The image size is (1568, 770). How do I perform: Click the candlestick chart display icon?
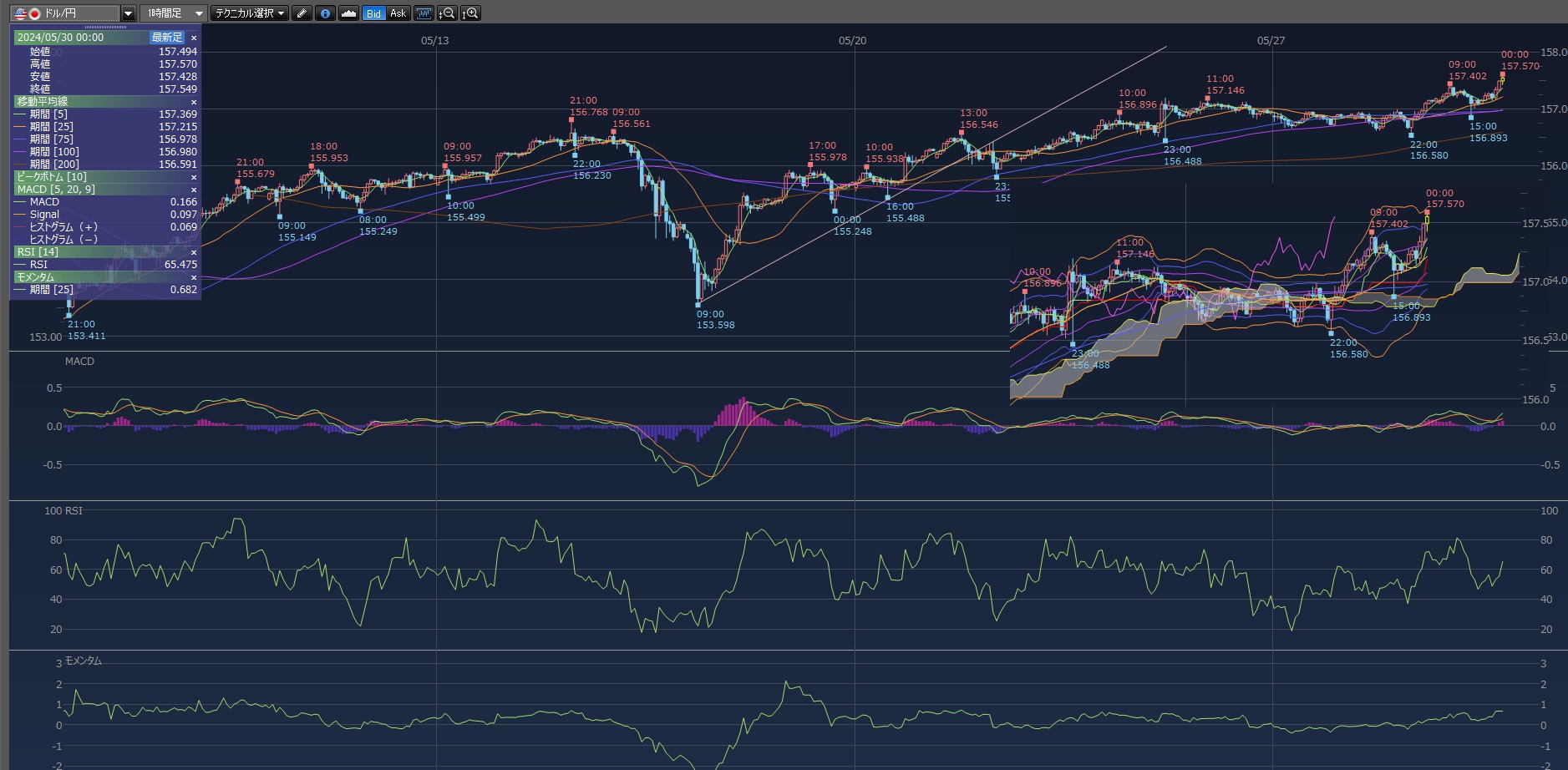click(424, 13)
